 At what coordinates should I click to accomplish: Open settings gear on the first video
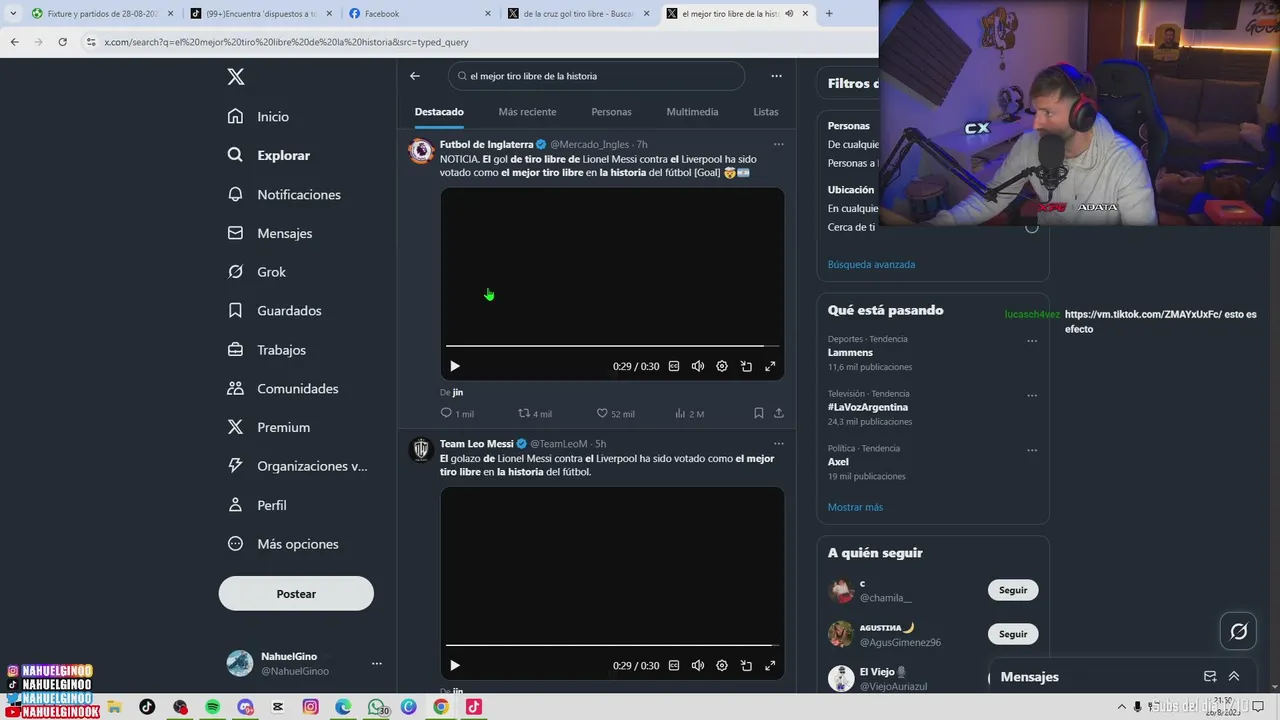coord(722,366)
